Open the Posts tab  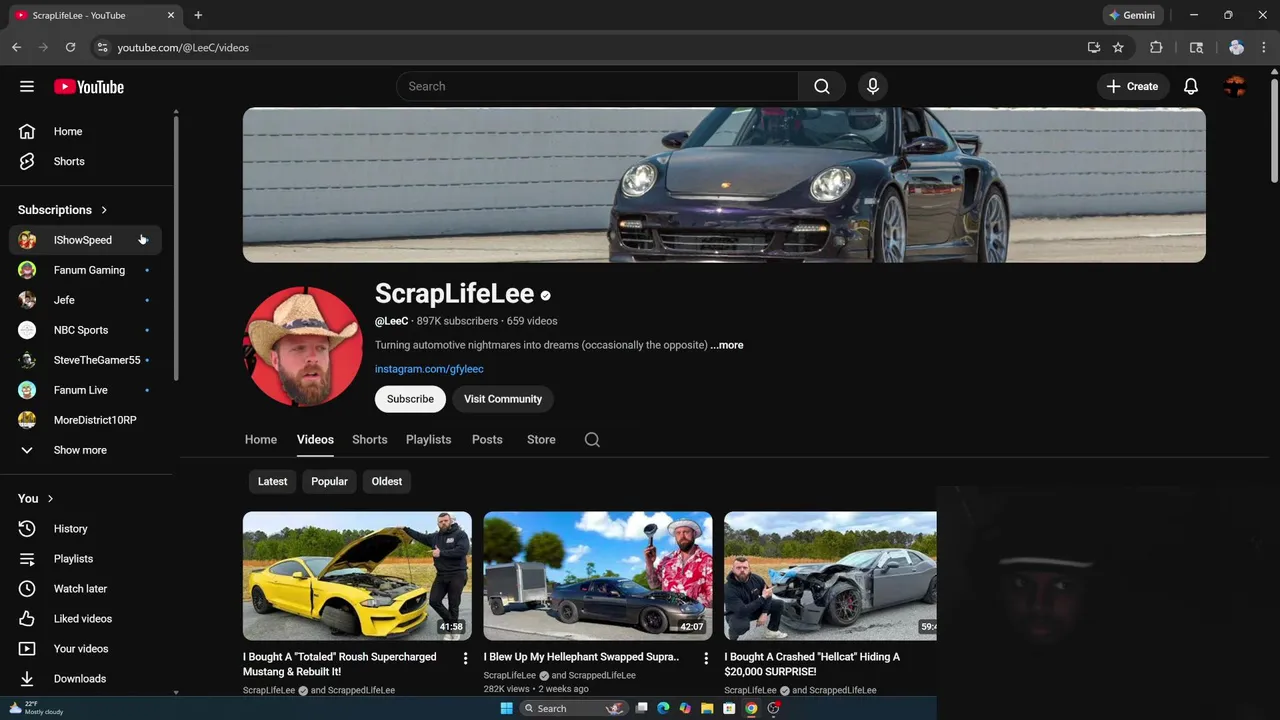pyautogui.click(x=487, y=440)
